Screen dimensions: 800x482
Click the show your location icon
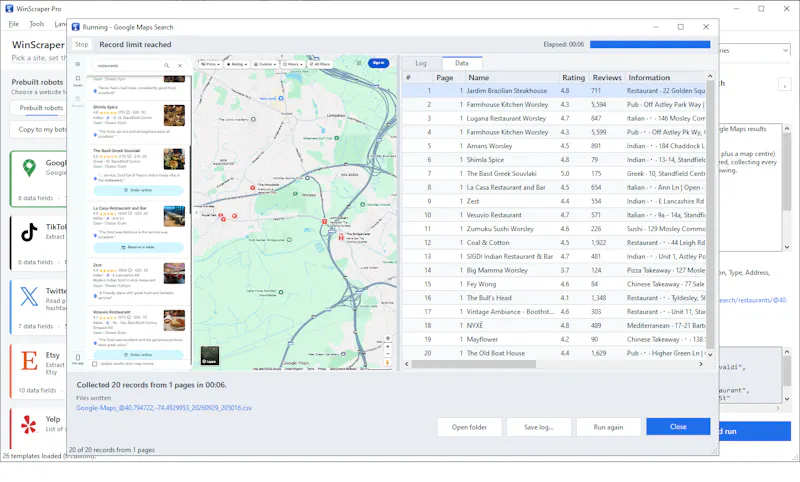388,338
